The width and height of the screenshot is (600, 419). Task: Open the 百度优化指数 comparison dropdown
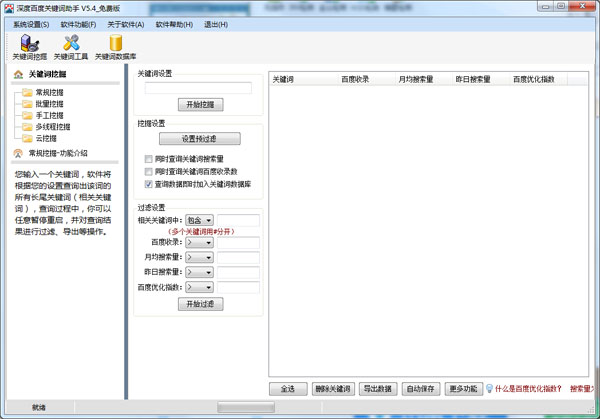[x=199, y=287]
